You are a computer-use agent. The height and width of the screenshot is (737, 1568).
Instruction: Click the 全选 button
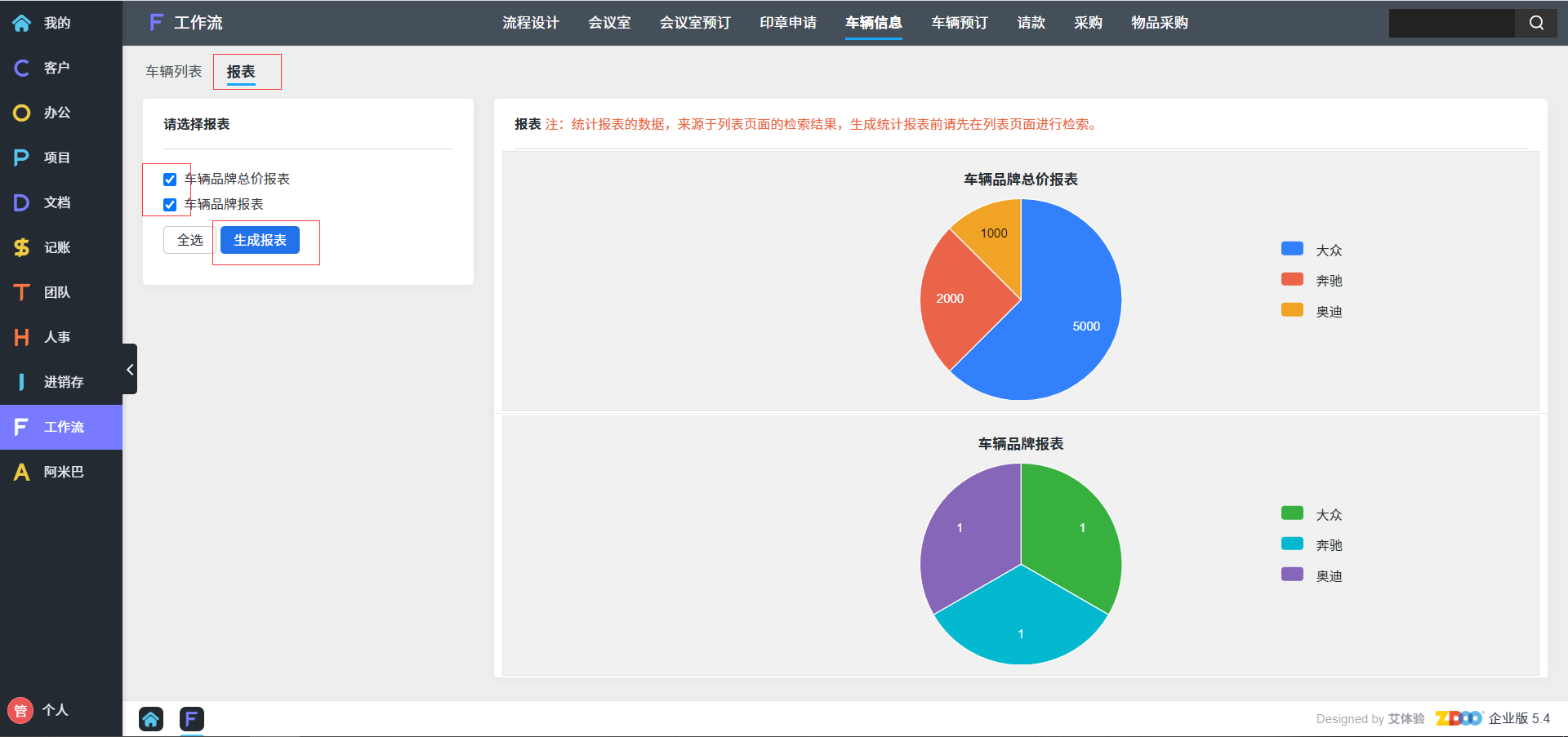click(x=189, y=240)
